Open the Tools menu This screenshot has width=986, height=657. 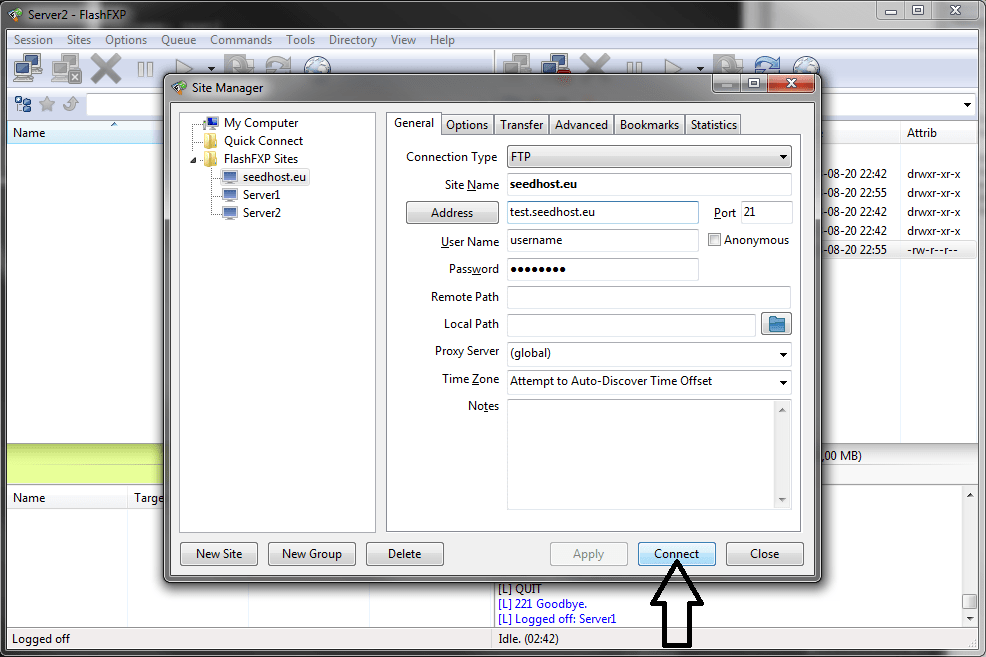tap(300, 40)
